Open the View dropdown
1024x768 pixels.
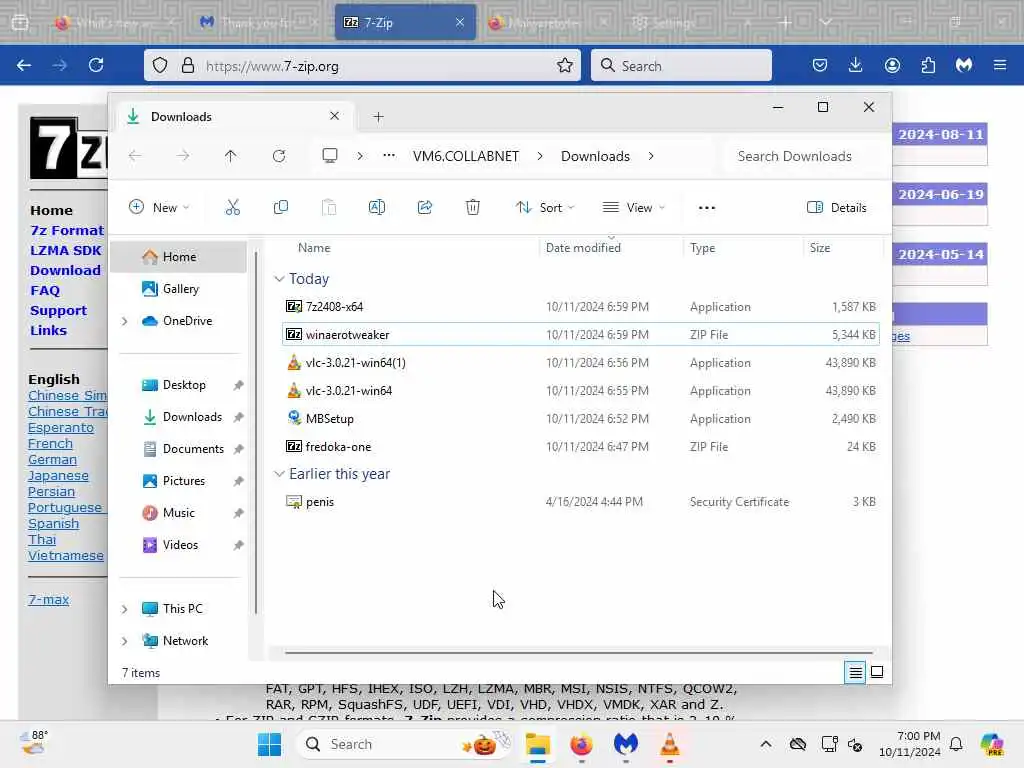pos(633,208)
